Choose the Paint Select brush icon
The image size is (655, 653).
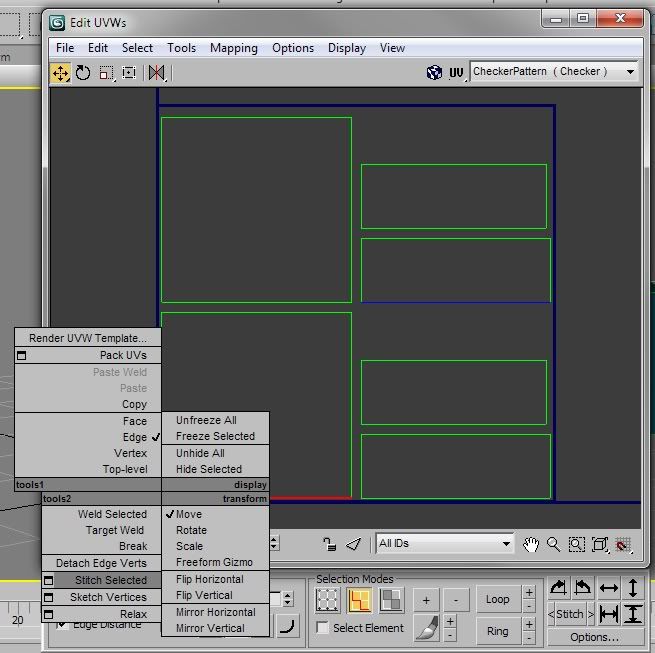(426, 628)
